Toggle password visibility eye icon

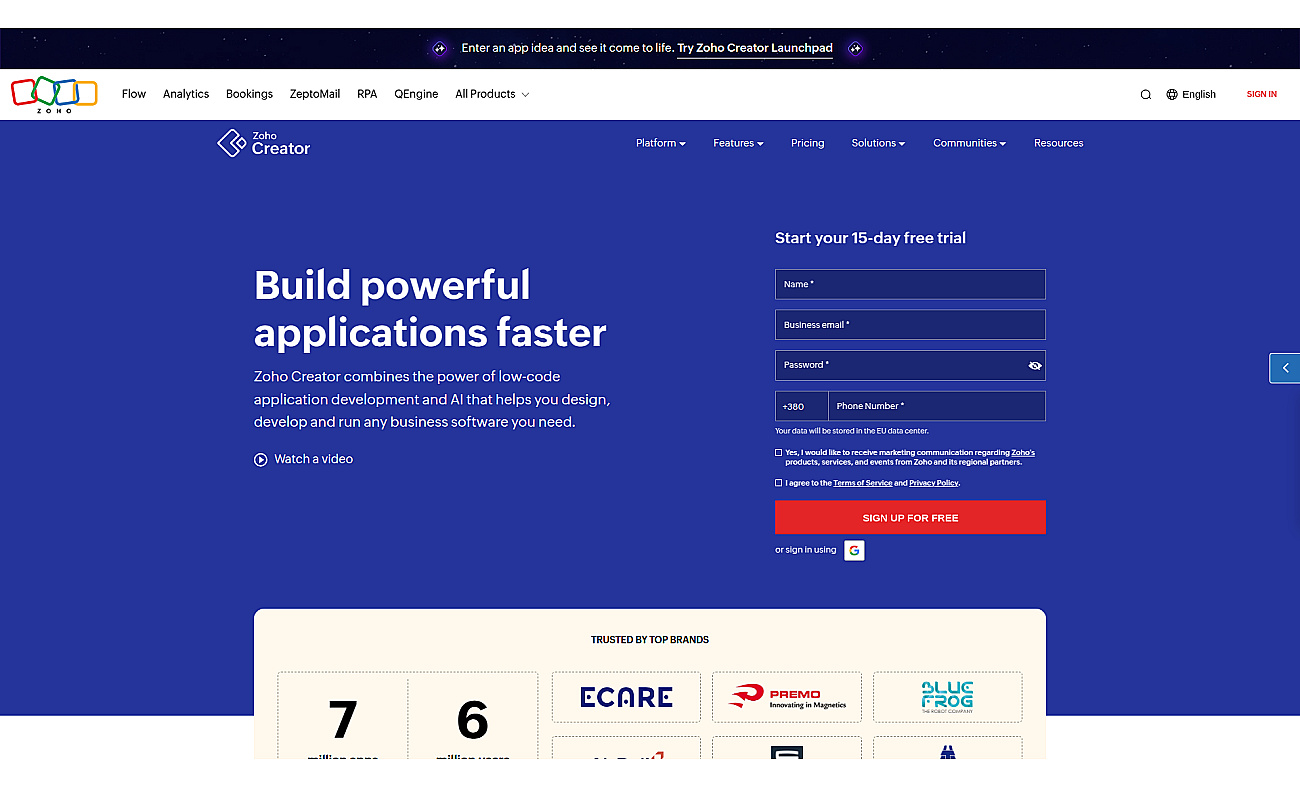(1035, 366)
